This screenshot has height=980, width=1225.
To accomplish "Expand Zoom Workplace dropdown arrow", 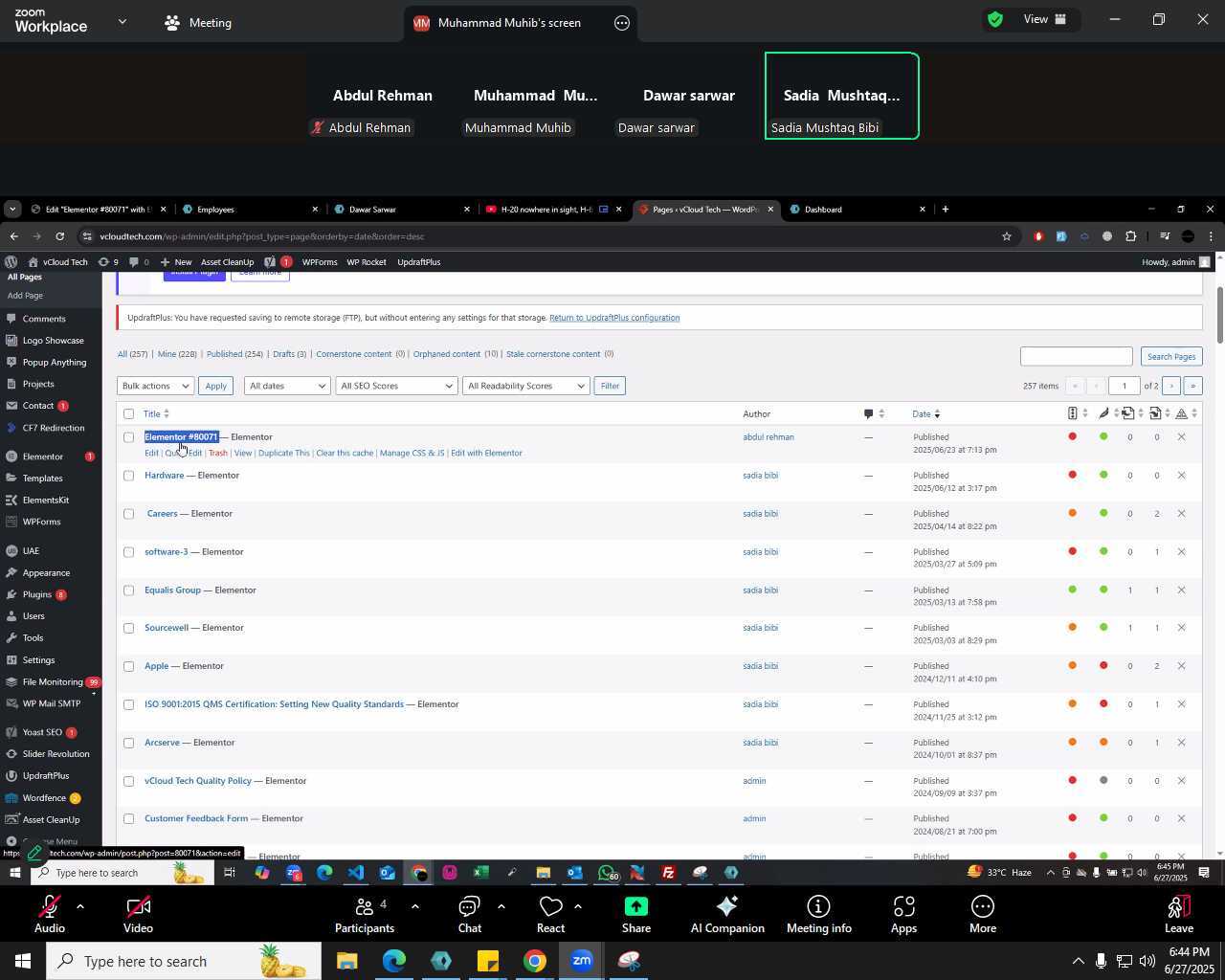I will click(x=122, y=21).
